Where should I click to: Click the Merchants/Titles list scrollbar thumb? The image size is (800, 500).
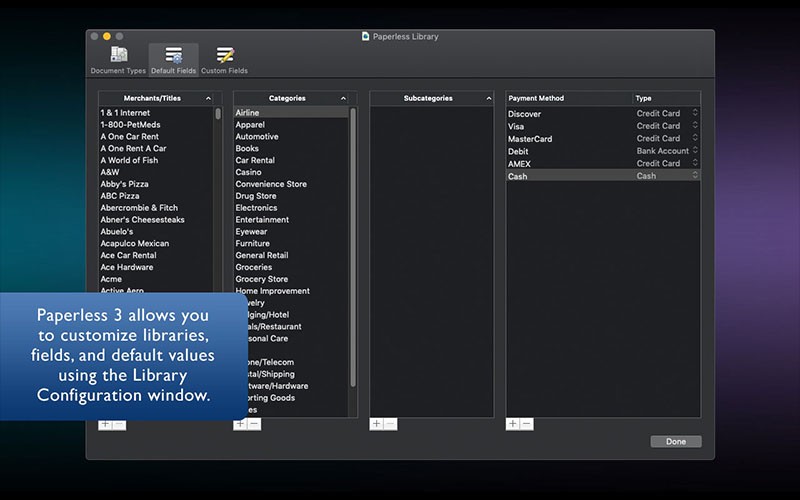pyautogui.click(x=218, y=113)
